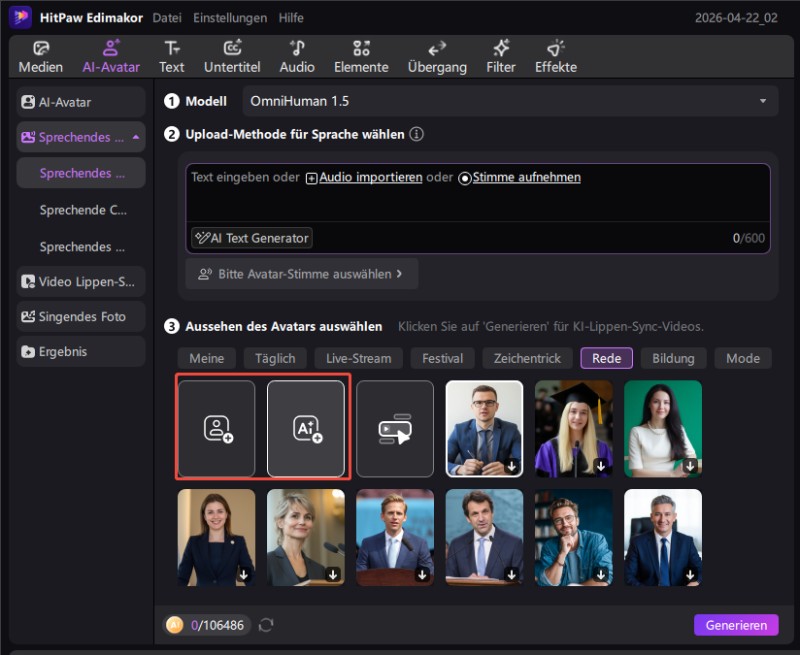Select the Audio toolbar icon
This screenshot has width=800, height=655.
(297, 55)
